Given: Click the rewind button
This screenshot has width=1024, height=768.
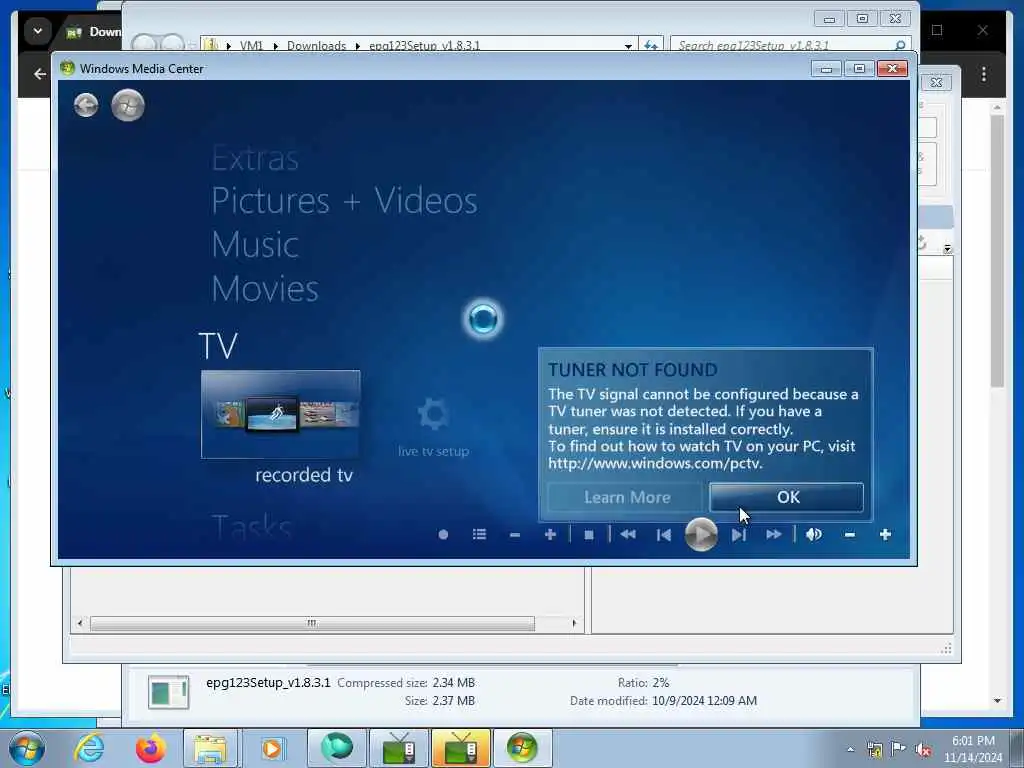Looking at the screenshot, I should point(628,535).
